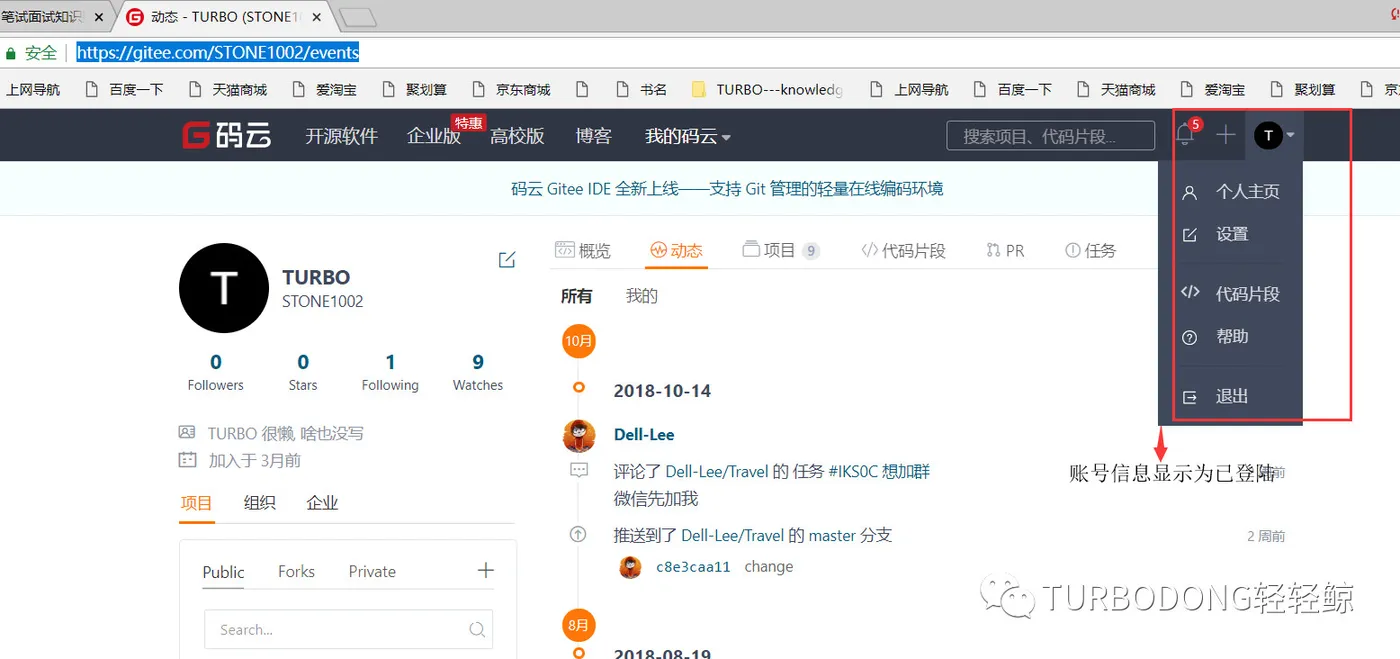Open the 天猫商城 bookmark after 百度一下
Image resolution: width=1400 pixels, height=659 pixels.
tap(229, 89)
